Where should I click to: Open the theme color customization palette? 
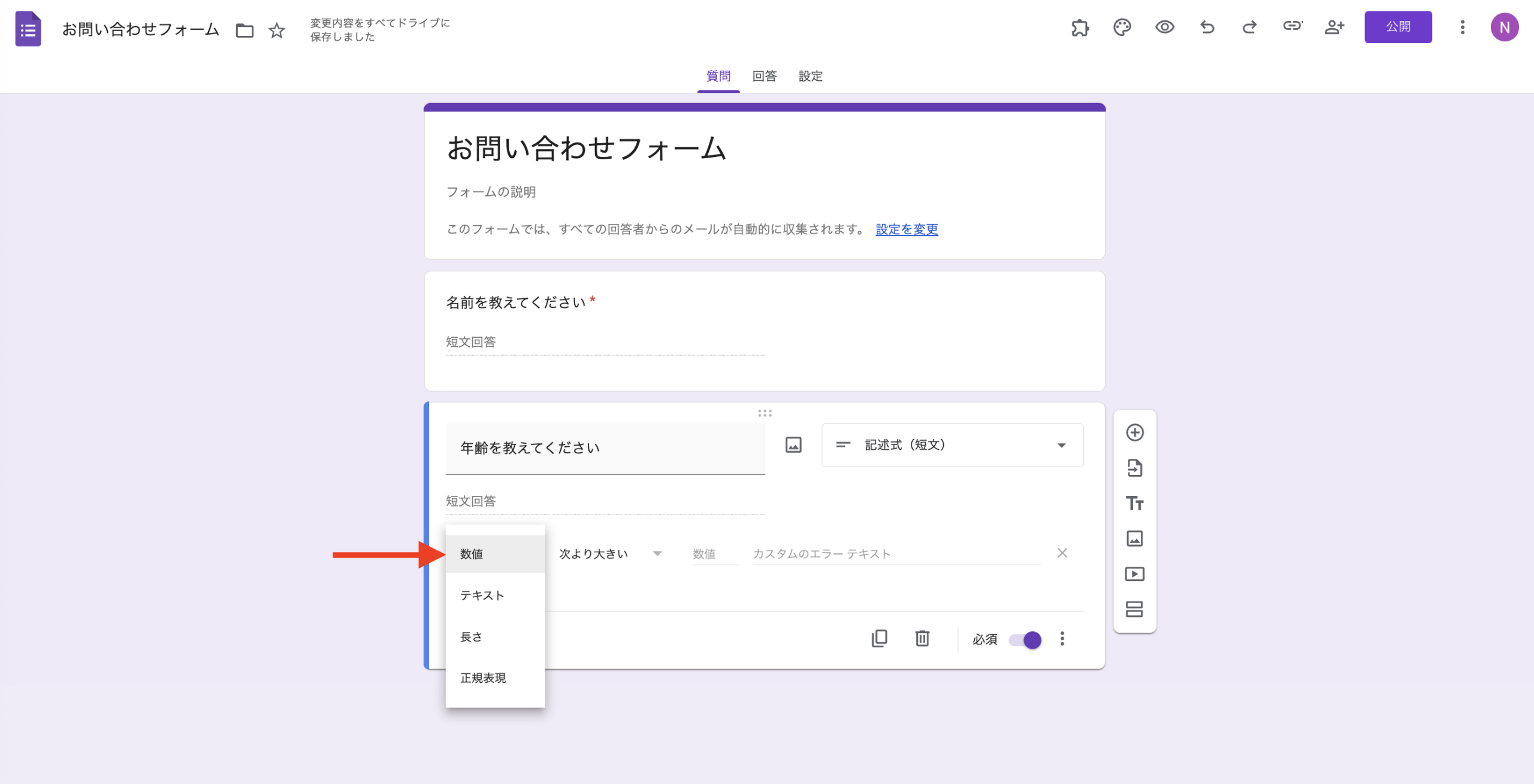[x=1122, y=27]
